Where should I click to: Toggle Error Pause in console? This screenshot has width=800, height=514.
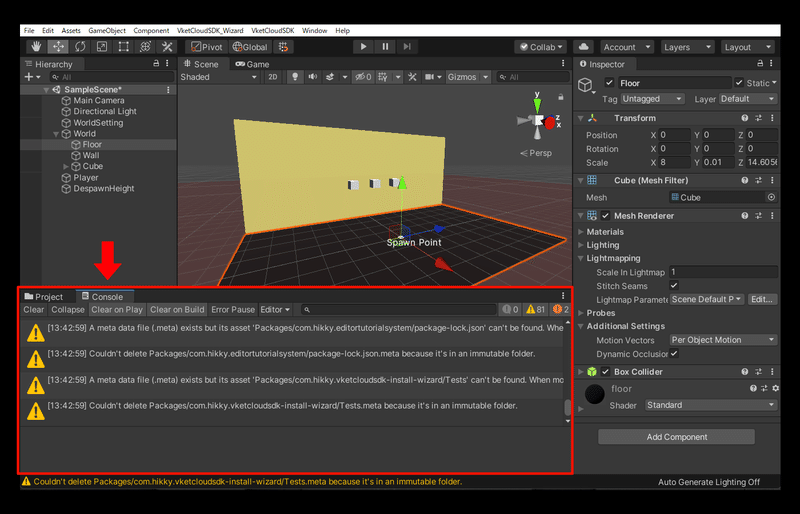(x=233, y=309)
